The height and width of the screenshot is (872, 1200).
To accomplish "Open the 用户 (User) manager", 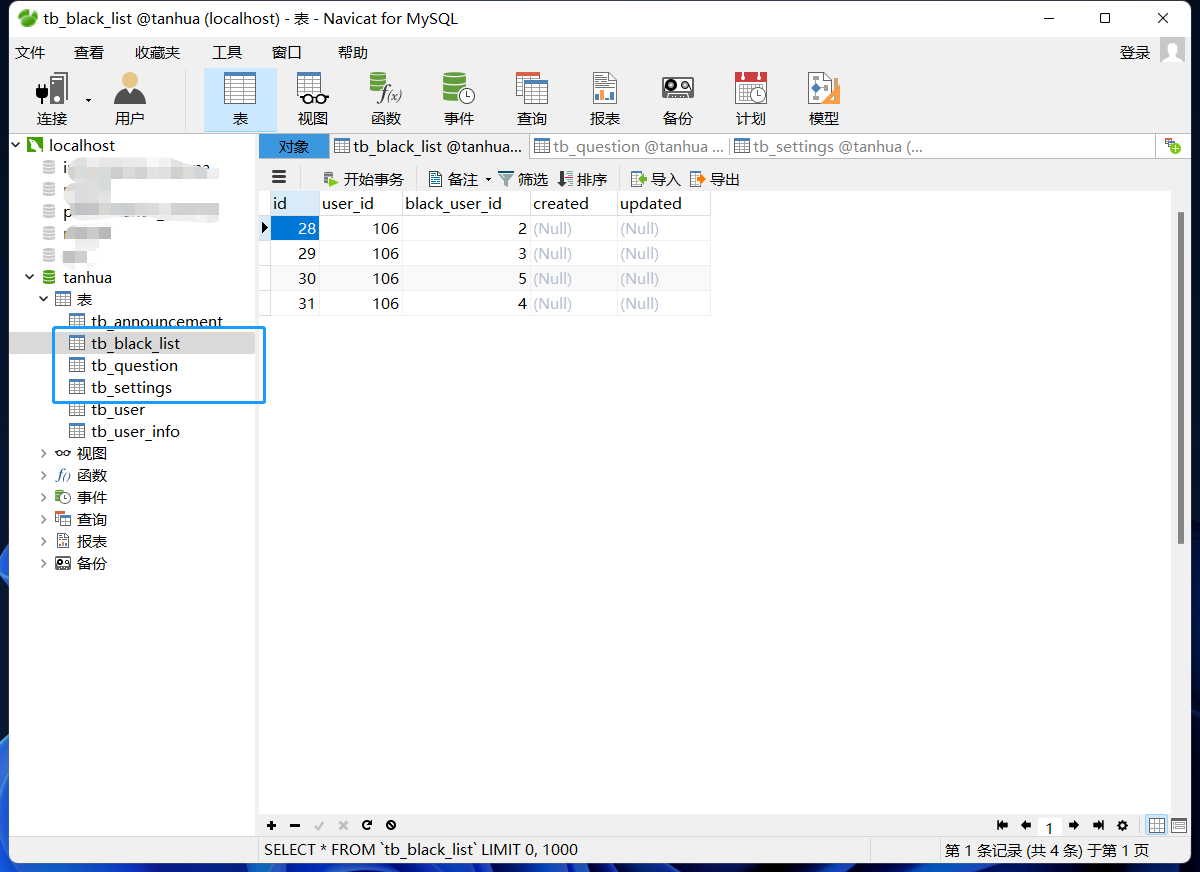I will (x=129, y=100).
